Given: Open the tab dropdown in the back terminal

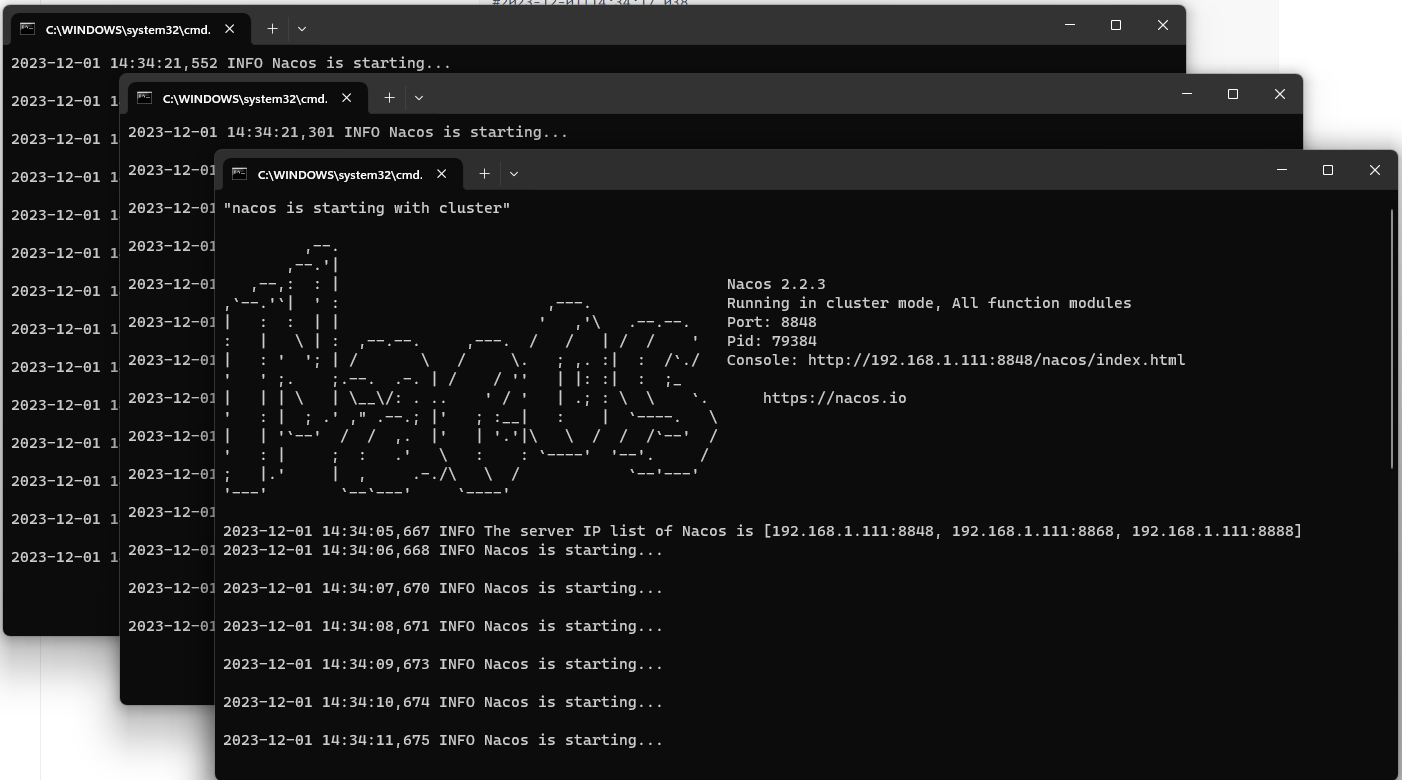Looking at the screenshot, I should pos(302,29).
